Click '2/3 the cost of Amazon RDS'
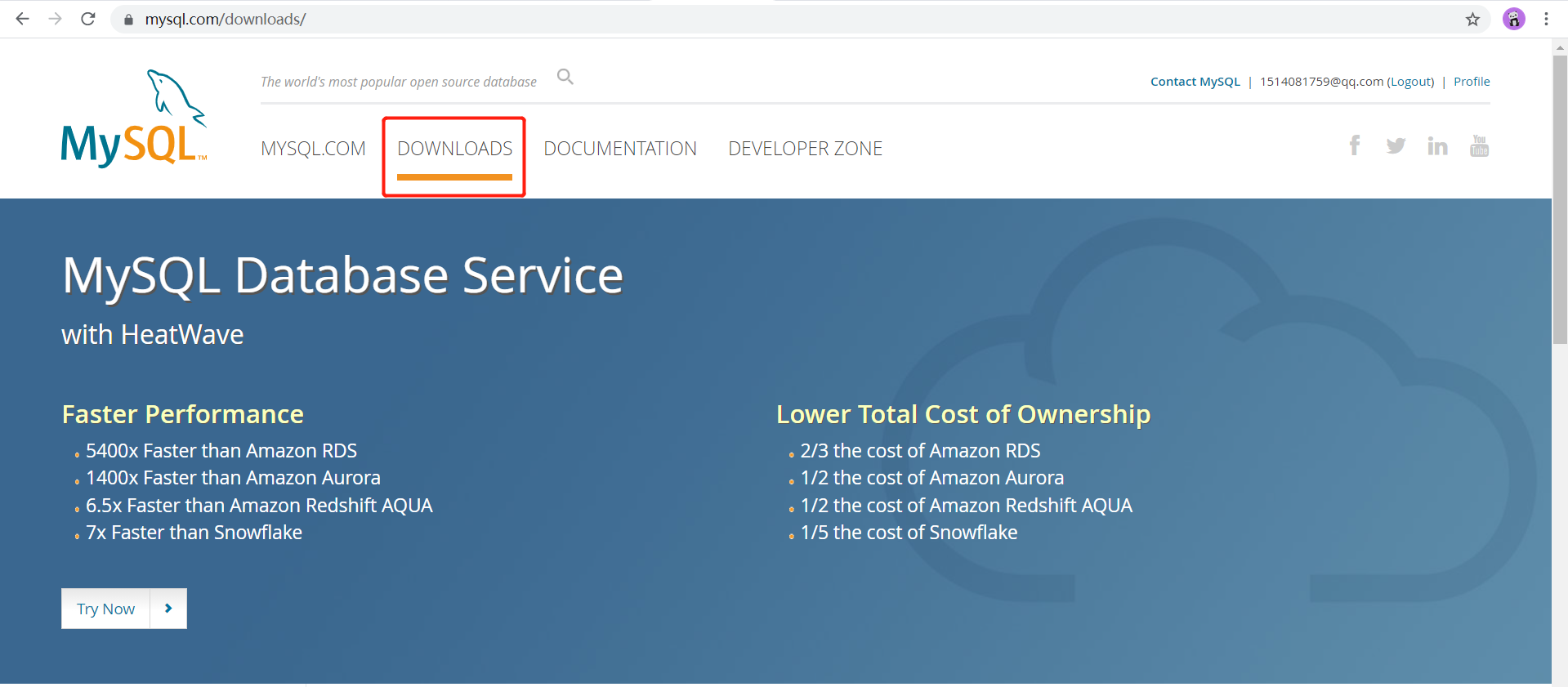Image resolution: width=1568 pixels, height=687 pixels. point(920,451)
